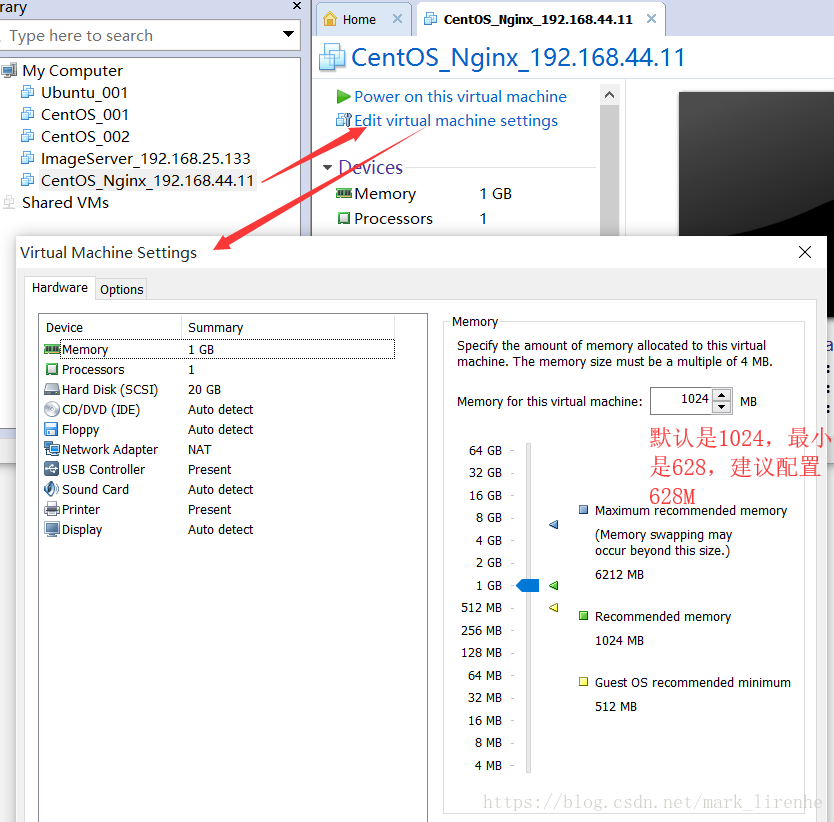Select the Hard Disk 20 GB summary cell
This screenshot has height=822, width=834.
[204, 389]
